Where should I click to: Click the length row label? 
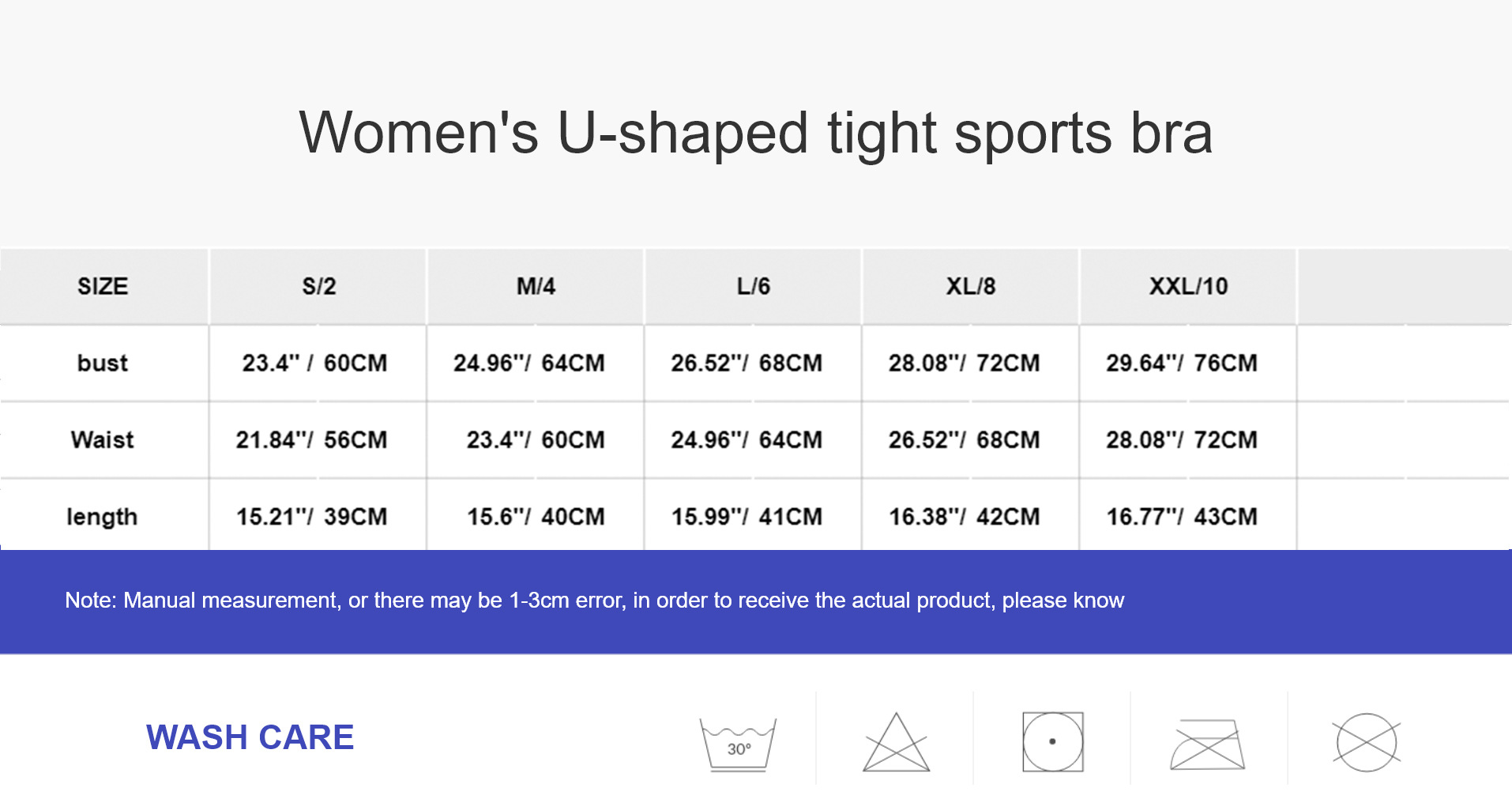click(x=102, y=517)
